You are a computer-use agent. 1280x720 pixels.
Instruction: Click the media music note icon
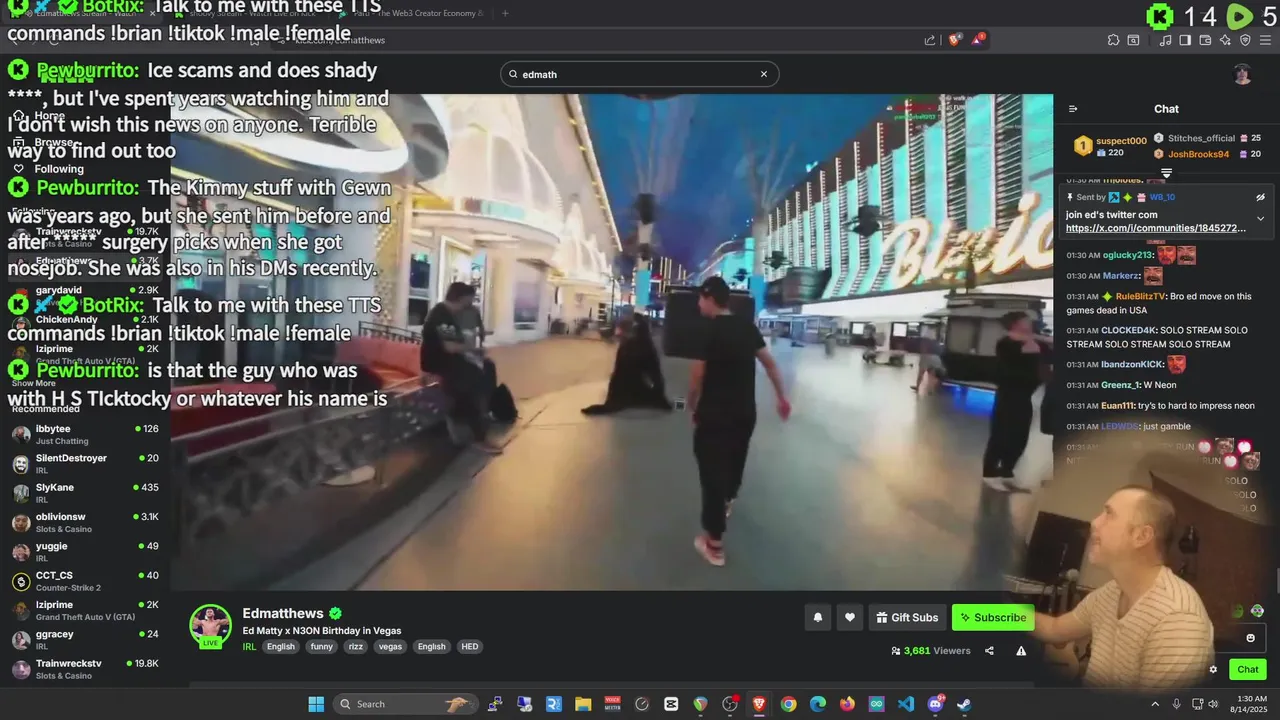click(1166, 40)
